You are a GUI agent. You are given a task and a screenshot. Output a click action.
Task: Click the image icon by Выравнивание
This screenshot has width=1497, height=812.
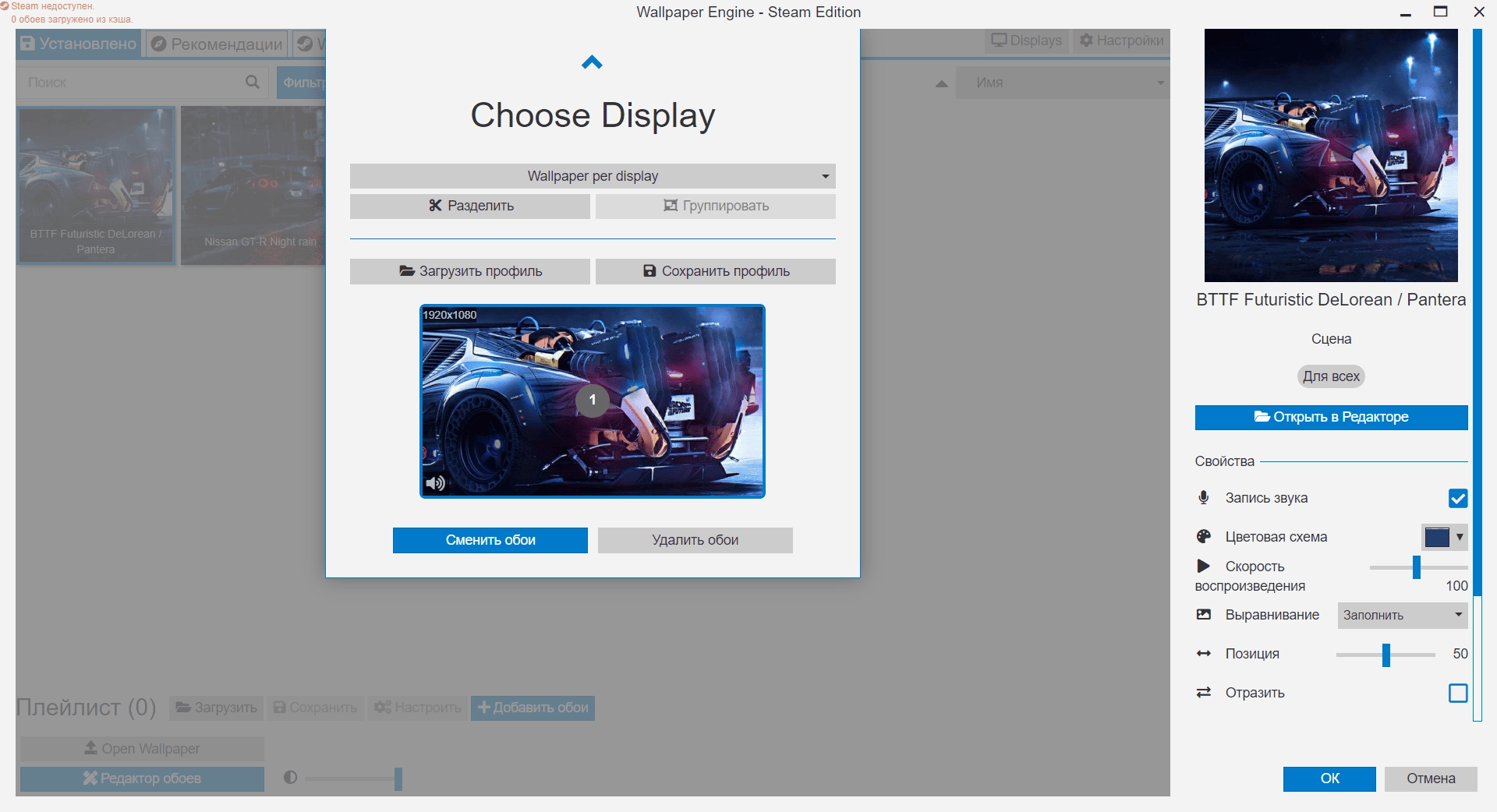pos(1204,615)
